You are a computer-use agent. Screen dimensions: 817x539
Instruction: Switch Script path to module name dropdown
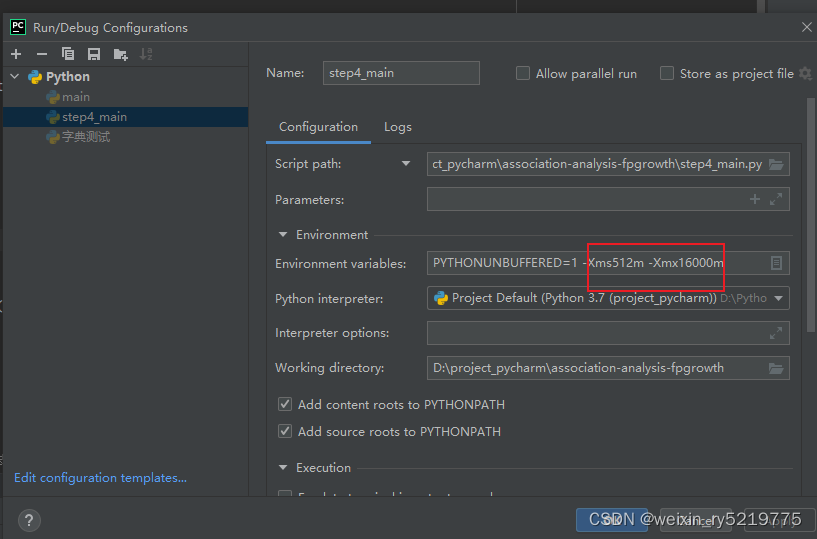click(405, 164)
